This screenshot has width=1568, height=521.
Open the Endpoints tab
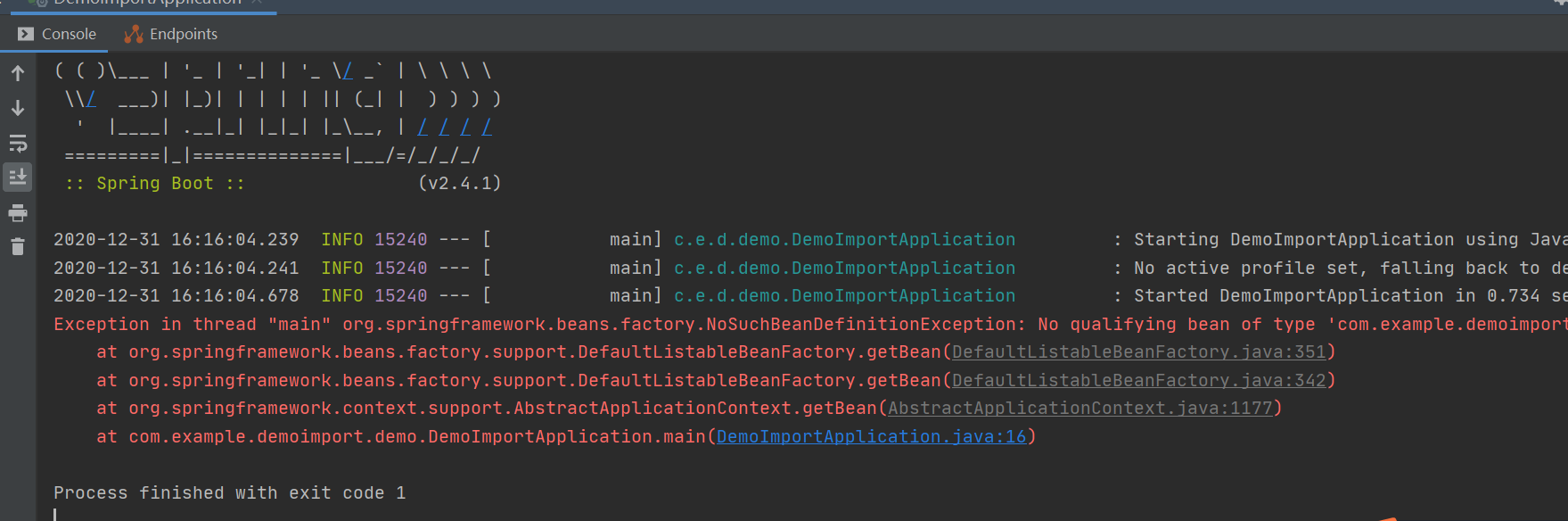coord(170,34)
